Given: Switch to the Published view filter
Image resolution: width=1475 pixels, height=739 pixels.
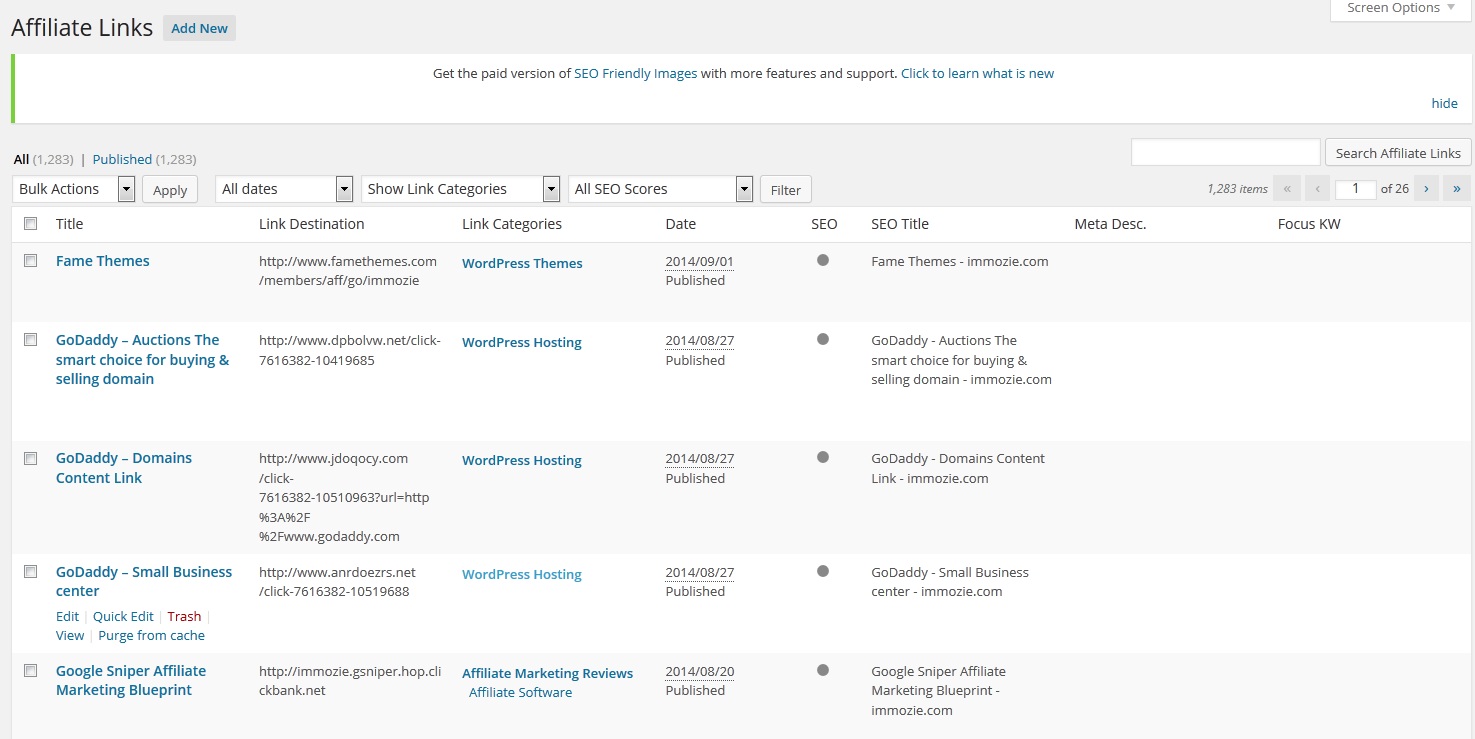Looking at the screenshot, I should tap(122, 159).
